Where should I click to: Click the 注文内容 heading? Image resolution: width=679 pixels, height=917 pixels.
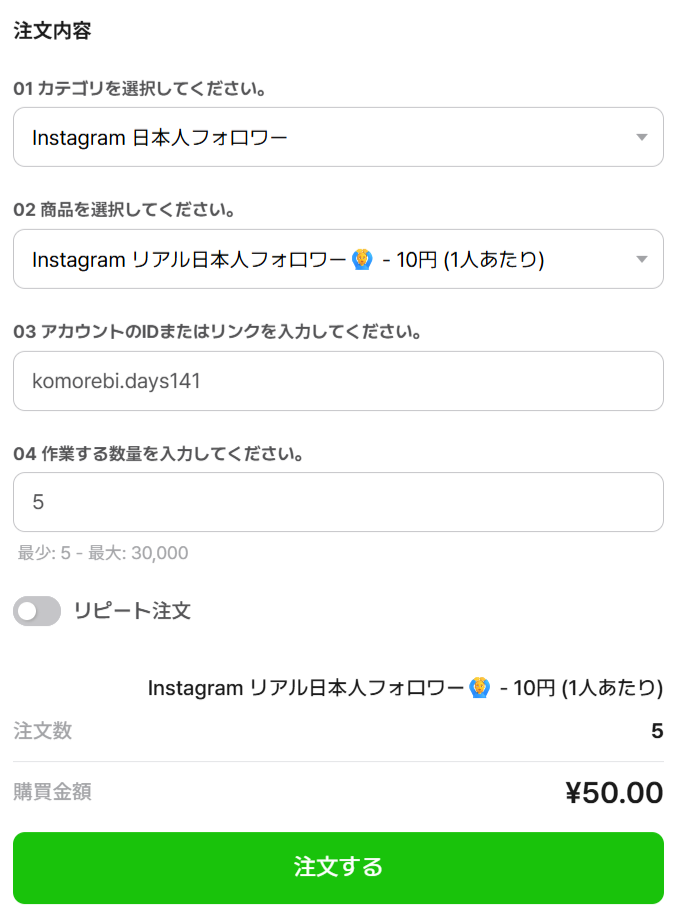click(x=52, y=31)
